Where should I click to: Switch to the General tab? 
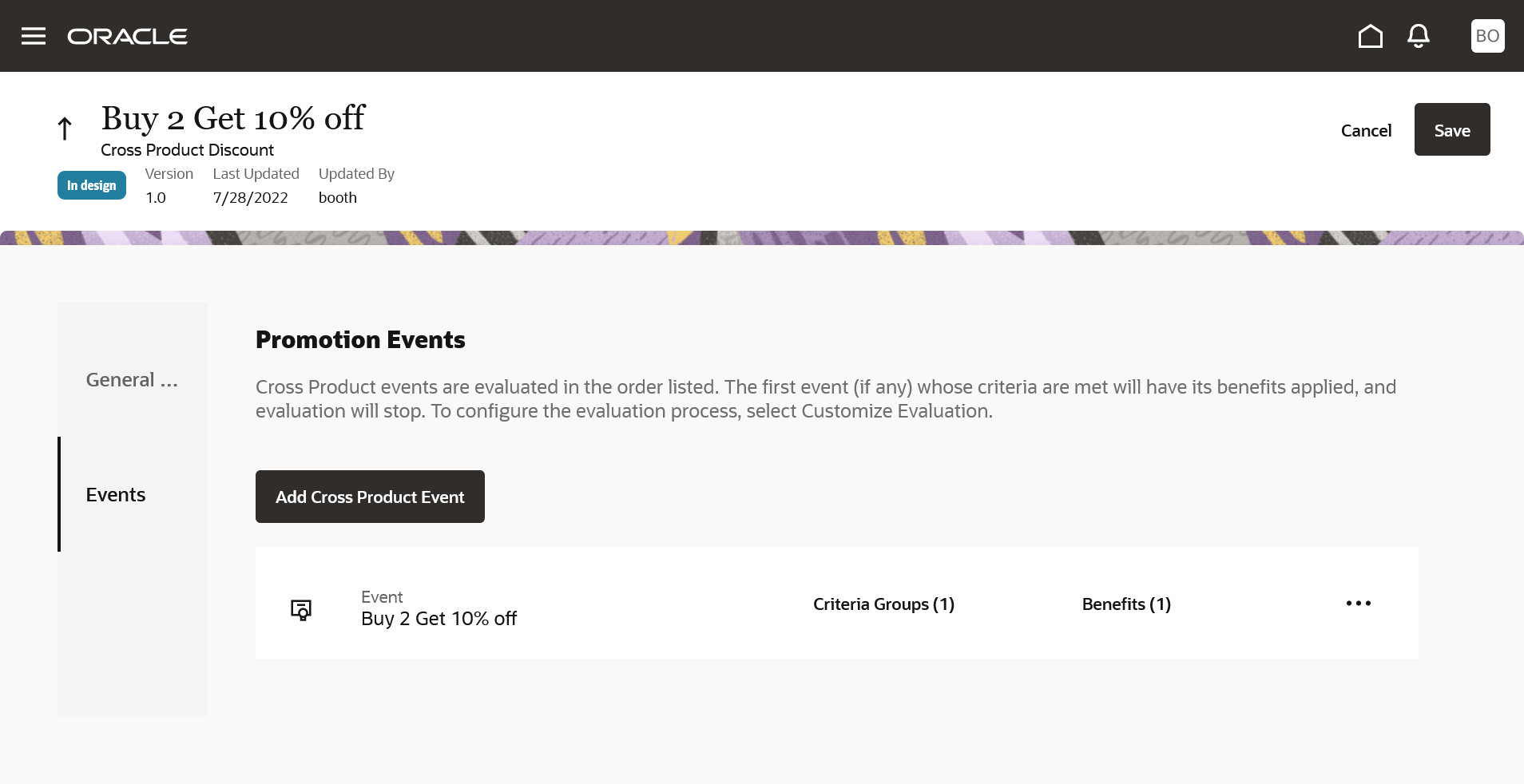coord(132,380)
